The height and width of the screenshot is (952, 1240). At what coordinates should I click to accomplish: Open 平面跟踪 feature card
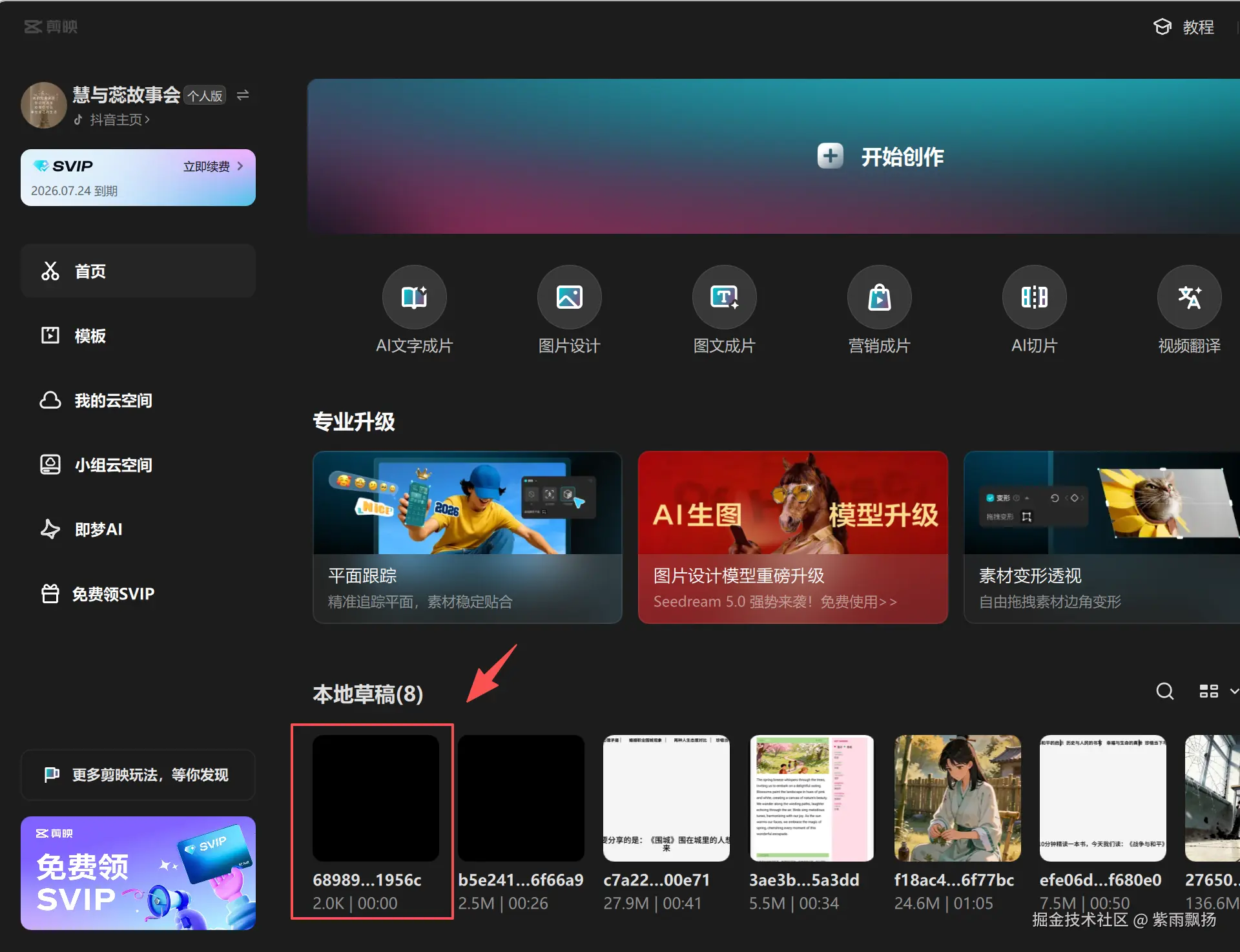467,537
